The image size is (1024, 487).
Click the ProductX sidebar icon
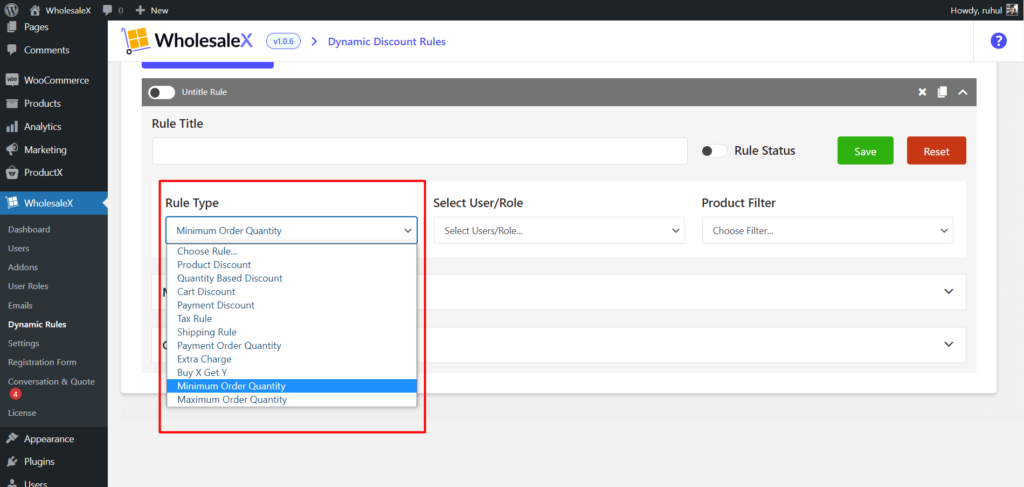tap(12, 173)
